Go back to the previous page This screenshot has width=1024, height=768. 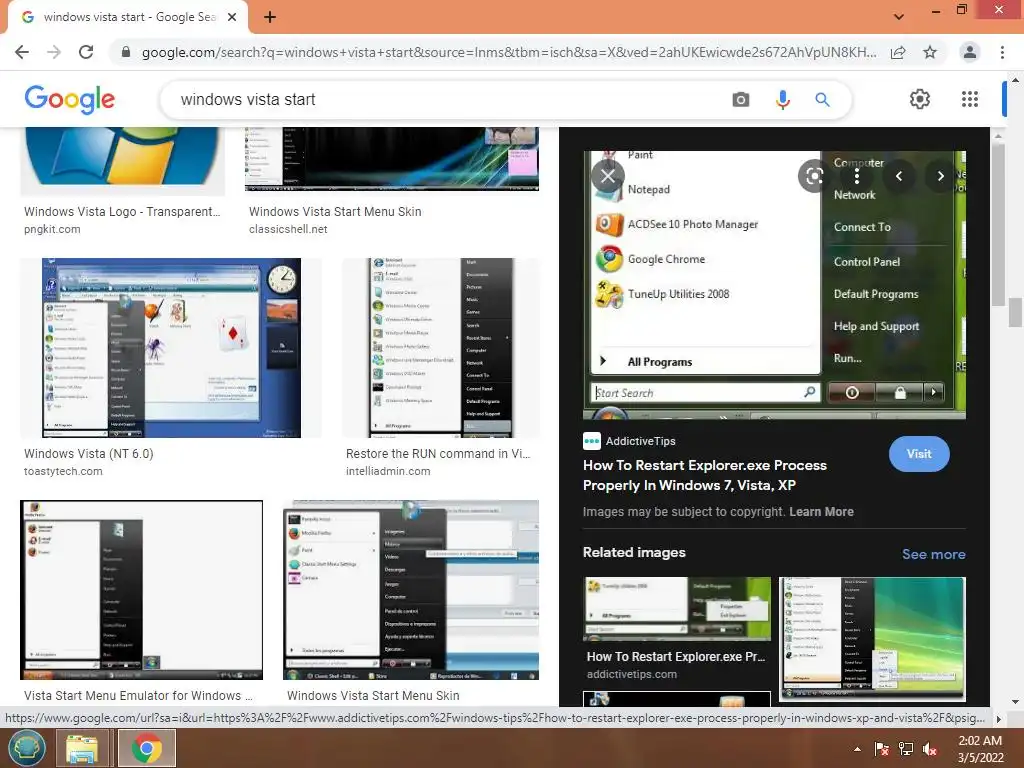(x=22, y=52)
